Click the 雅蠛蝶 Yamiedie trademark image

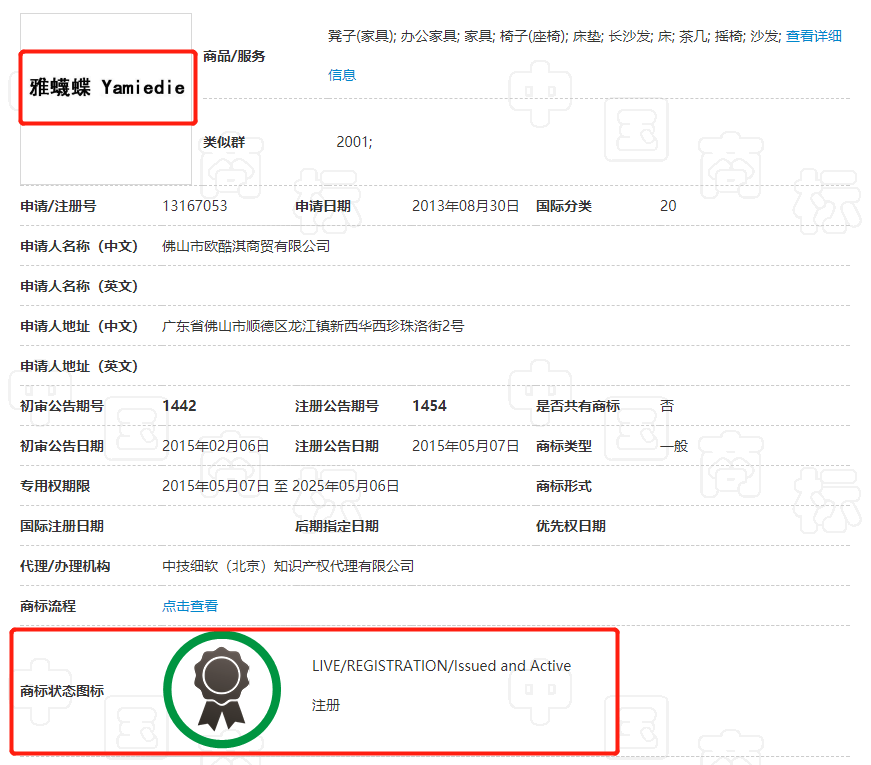coord(107,87)
